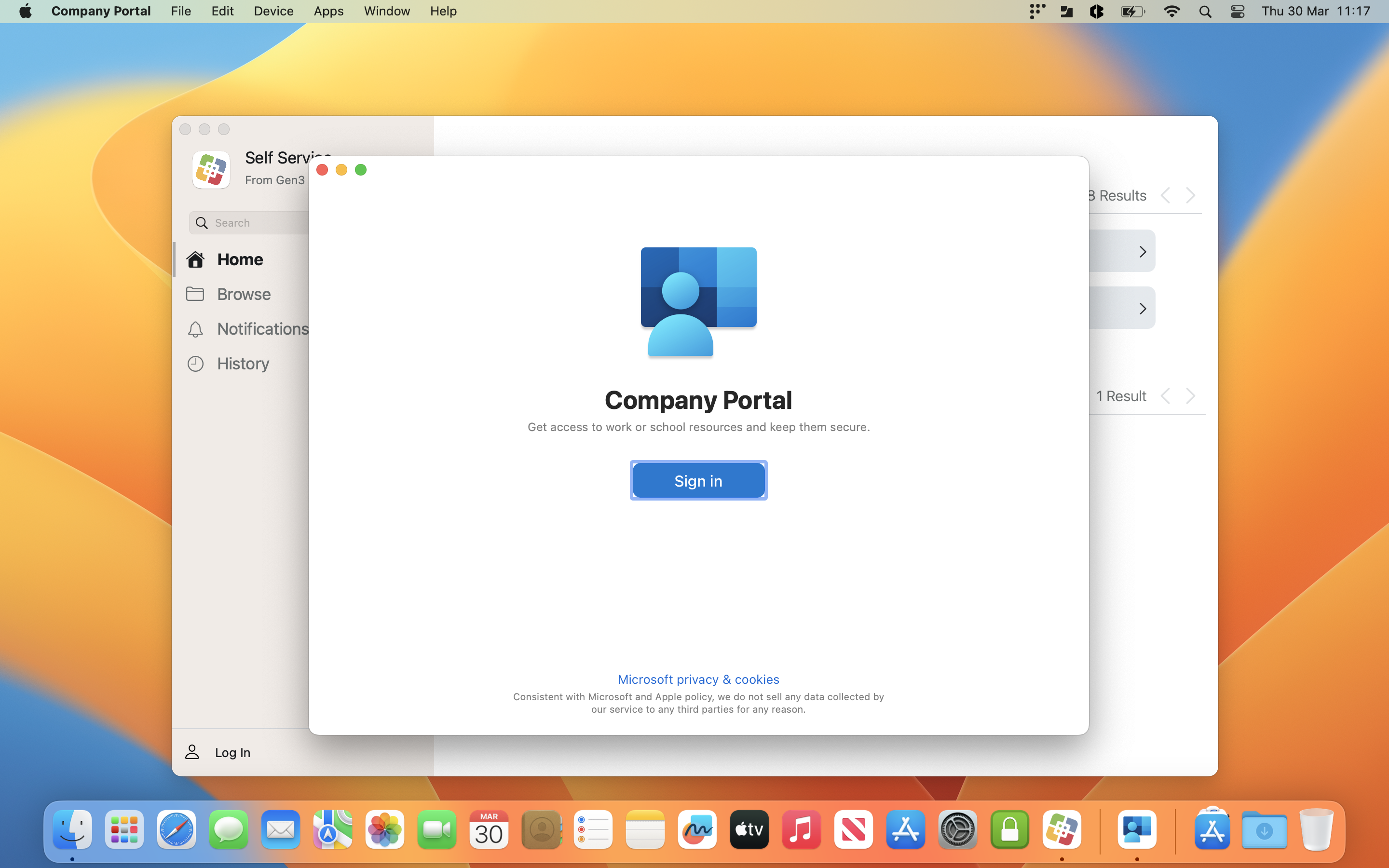Open News from the Dock
Image resolution: width=1389 pixels, height=868 pixels.
click(854, 829)
